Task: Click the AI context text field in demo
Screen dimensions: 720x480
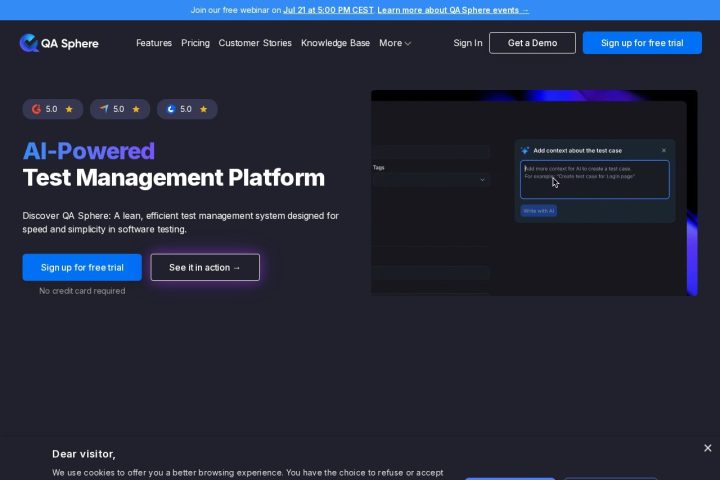Action: (x=595, y=180)
